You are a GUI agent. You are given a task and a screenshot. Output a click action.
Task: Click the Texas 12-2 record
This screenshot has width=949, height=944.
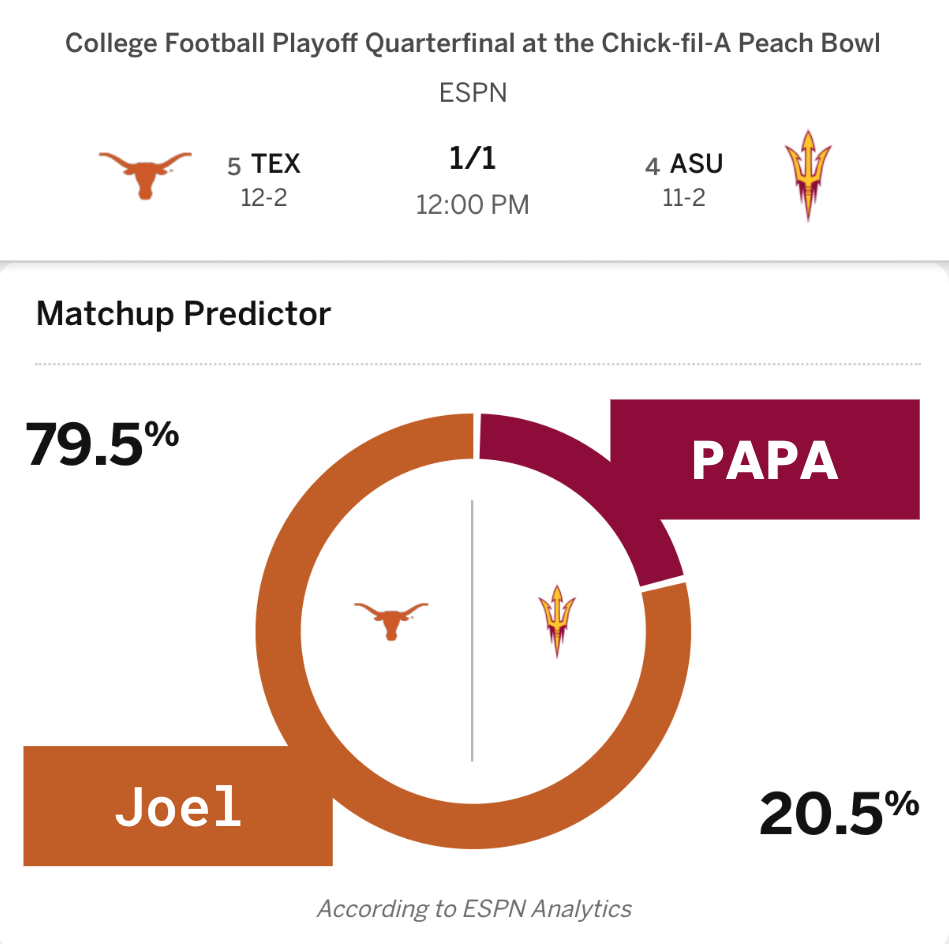click(x=264, y=197)
